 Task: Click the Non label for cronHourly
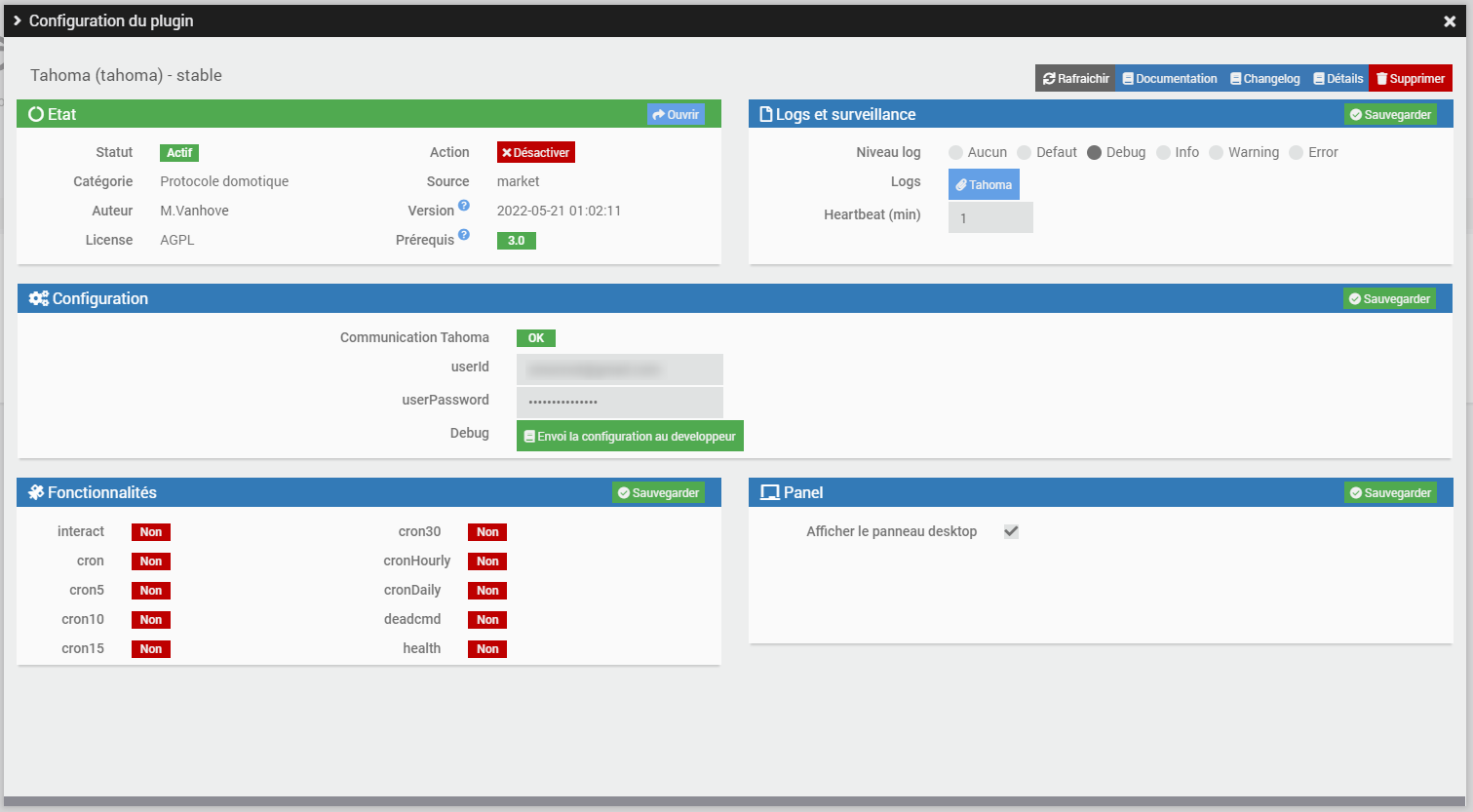pos(487,561)
